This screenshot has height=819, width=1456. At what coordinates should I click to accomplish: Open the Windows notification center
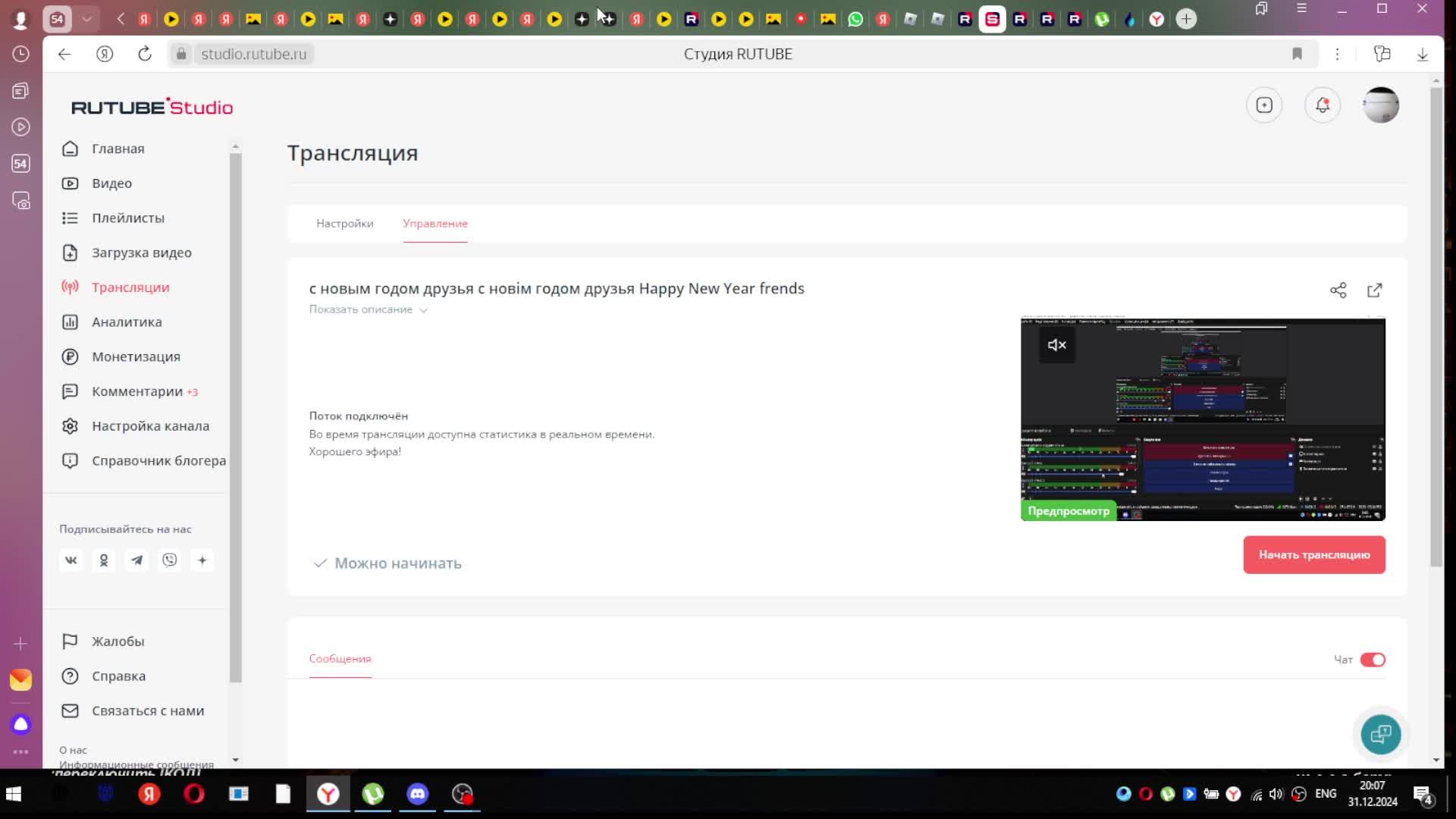(1423, 795)
